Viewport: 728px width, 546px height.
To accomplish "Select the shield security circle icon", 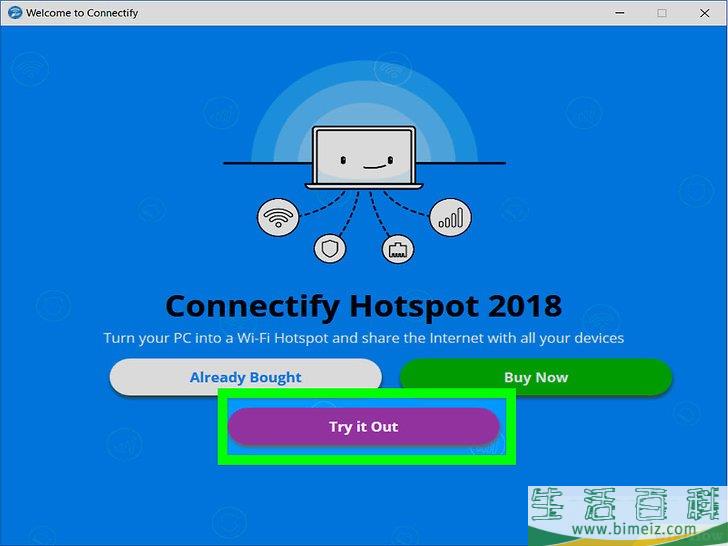I will tap(330, 248).
